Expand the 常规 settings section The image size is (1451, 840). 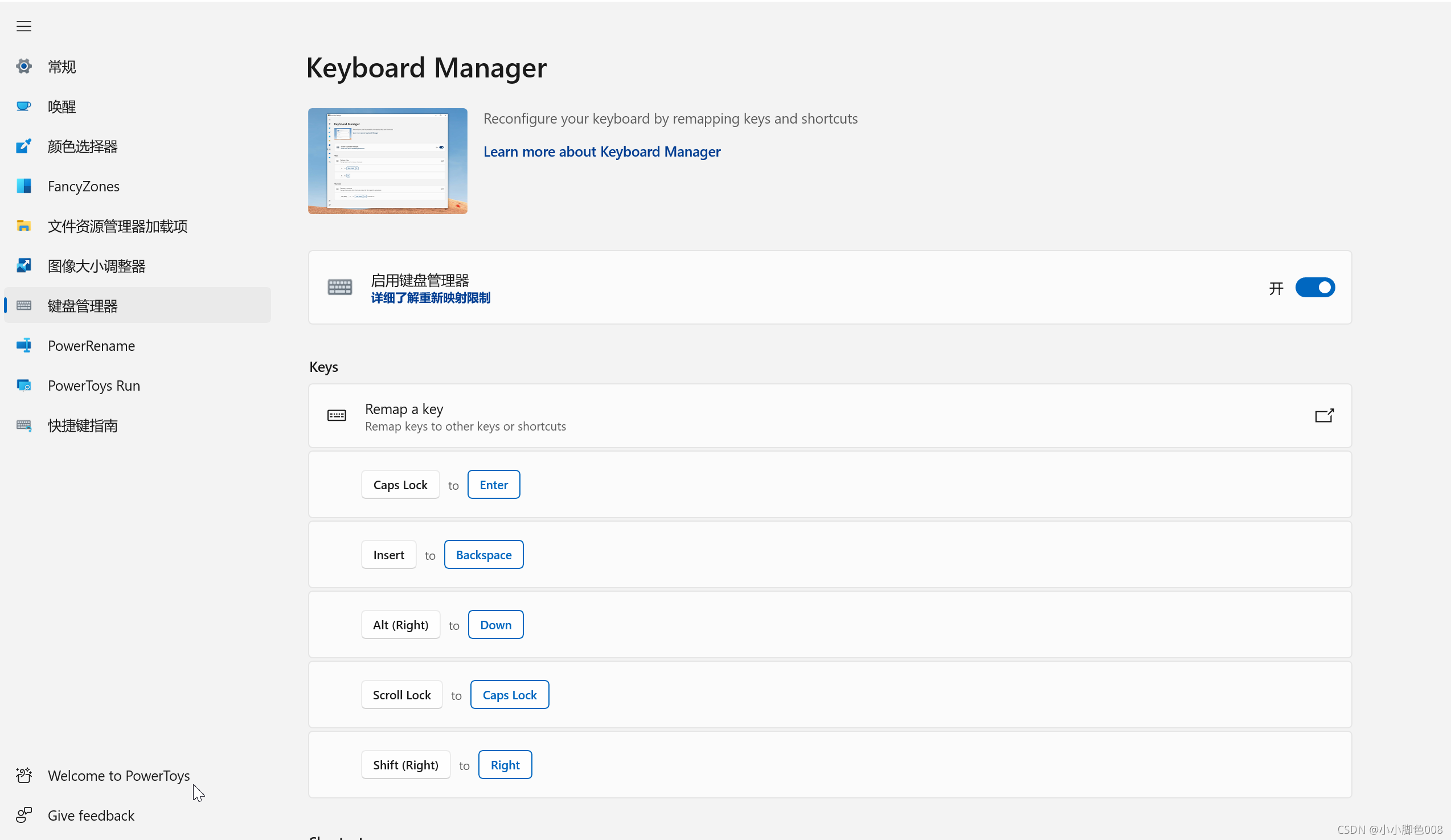[x=63, y=66]
